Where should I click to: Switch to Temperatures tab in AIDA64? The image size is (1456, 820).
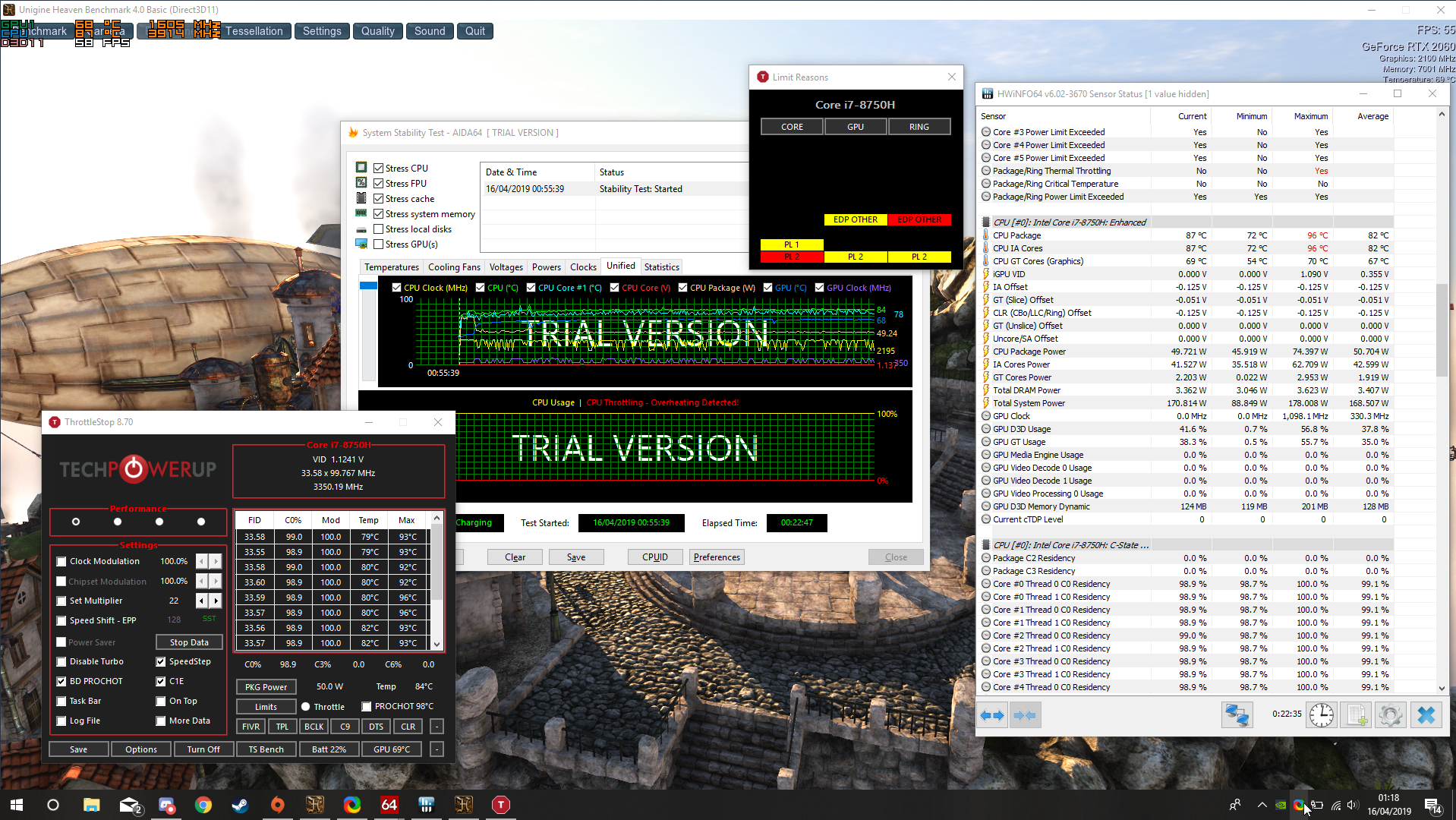(391, 267)
